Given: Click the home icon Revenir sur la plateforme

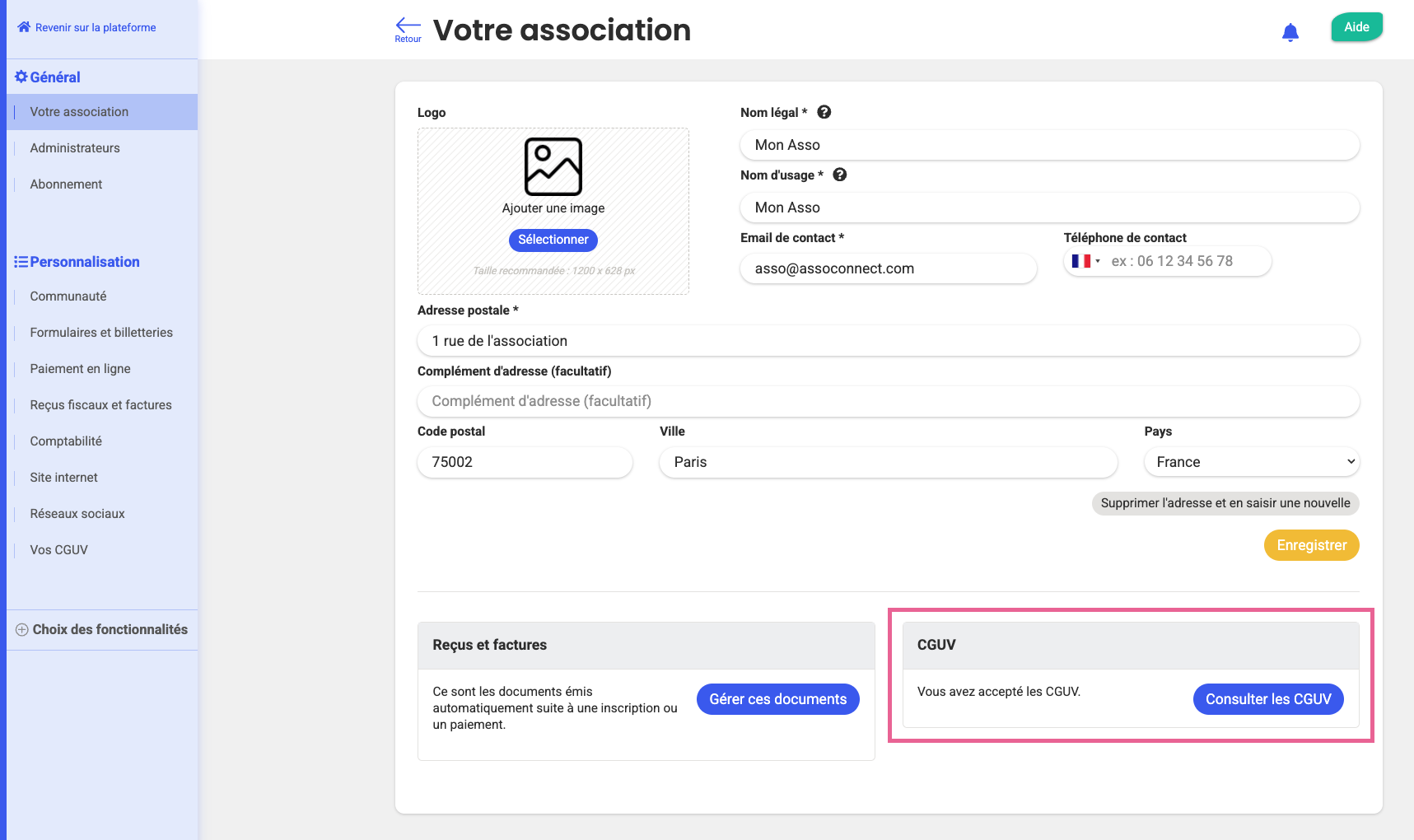Looking at the screenshot, I should (24, 27).
